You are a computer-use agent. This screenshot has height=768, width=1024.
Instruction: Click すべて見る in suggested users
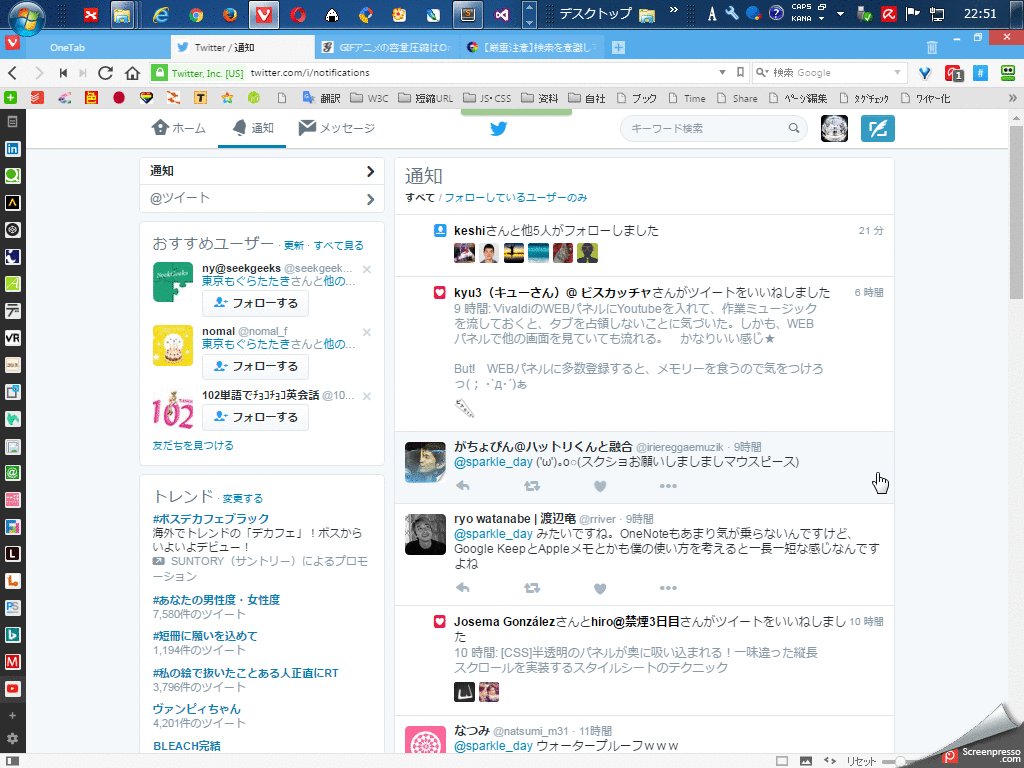pyautogui.click(x=338, y=246)
